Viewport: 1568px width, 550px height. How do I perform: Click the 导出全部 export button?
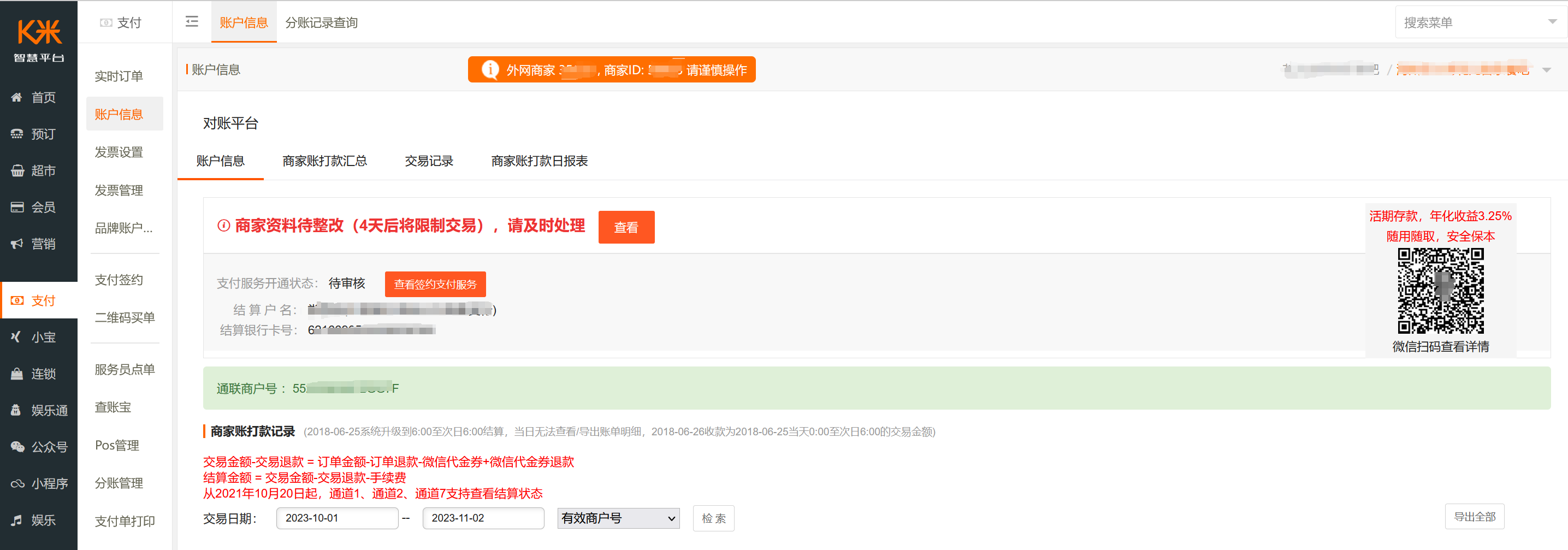coord(1474,517)
